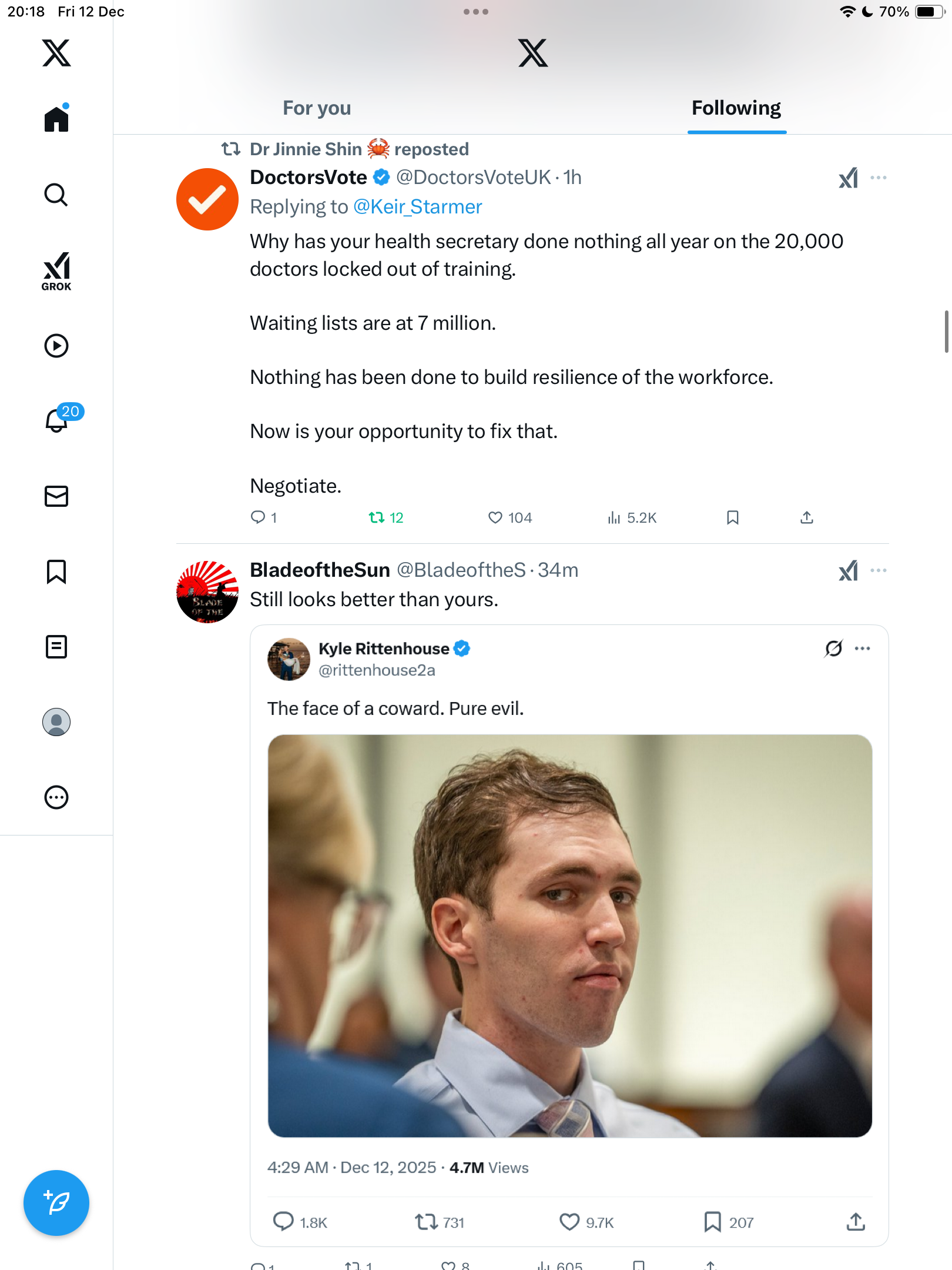
Task: Open direct messages envelope icon
Action: click(x=56, y=496)
